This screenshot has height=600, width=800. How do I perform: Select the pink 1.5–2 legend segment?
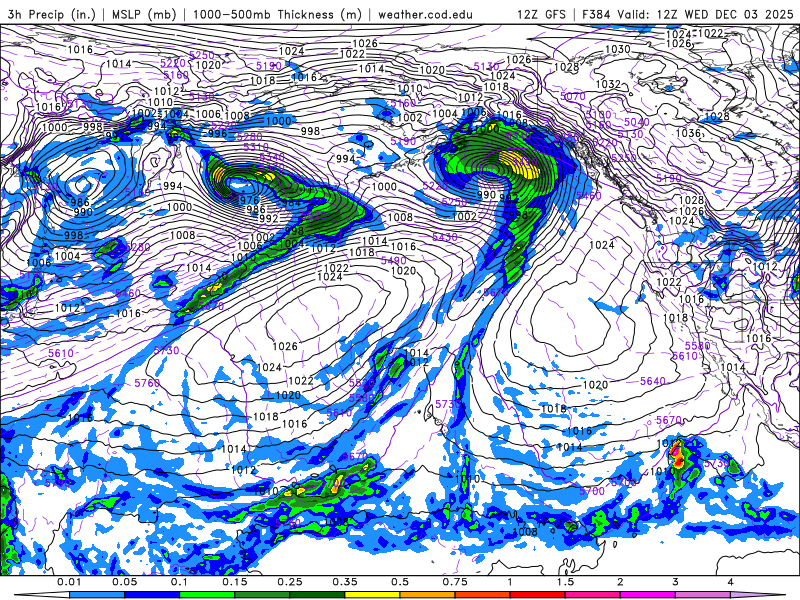tap(593, 595)
